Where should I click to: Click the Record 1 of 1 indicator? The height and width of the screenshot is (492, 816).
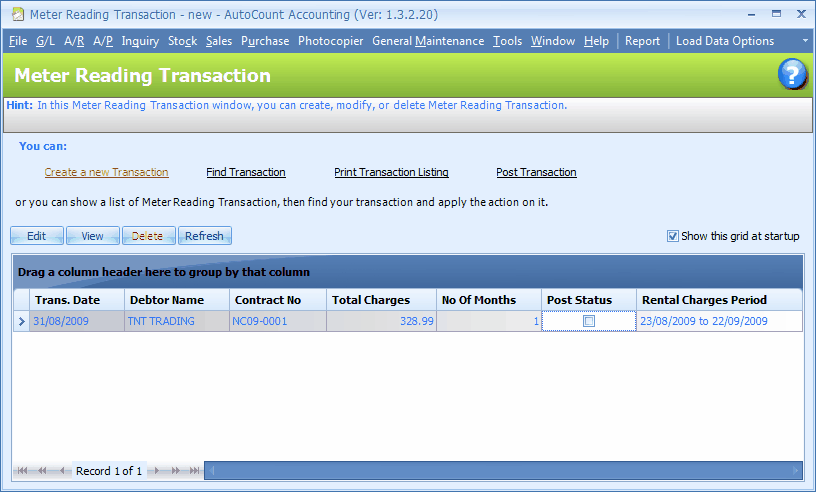pos(109,471)
